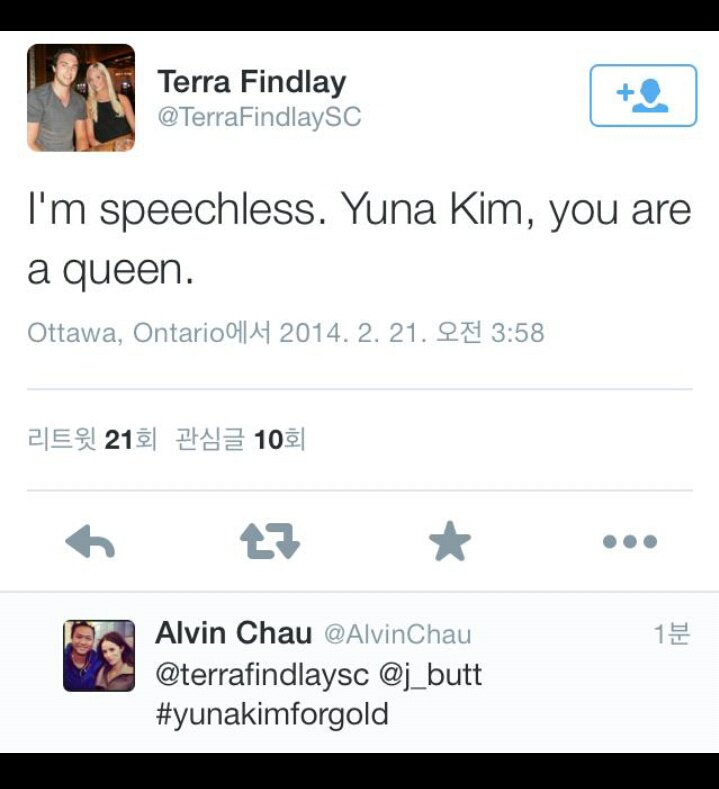Image resolution: width=719 pixels, height=789 pixels.
Task: Open the @AlvinChau handle
Action: tap(397, 634)
